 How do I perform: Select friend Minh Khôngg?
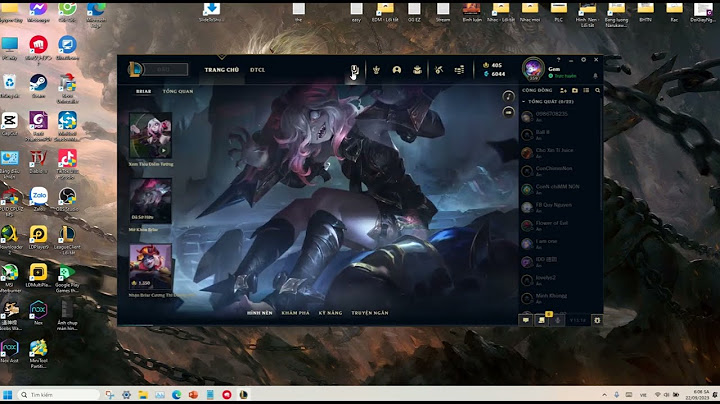tap(560, 298)
